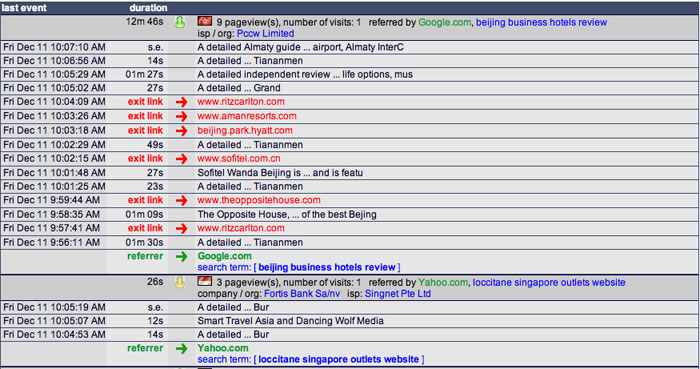Open the Fortis Bank Sa/nv organization link

point(302,294)
